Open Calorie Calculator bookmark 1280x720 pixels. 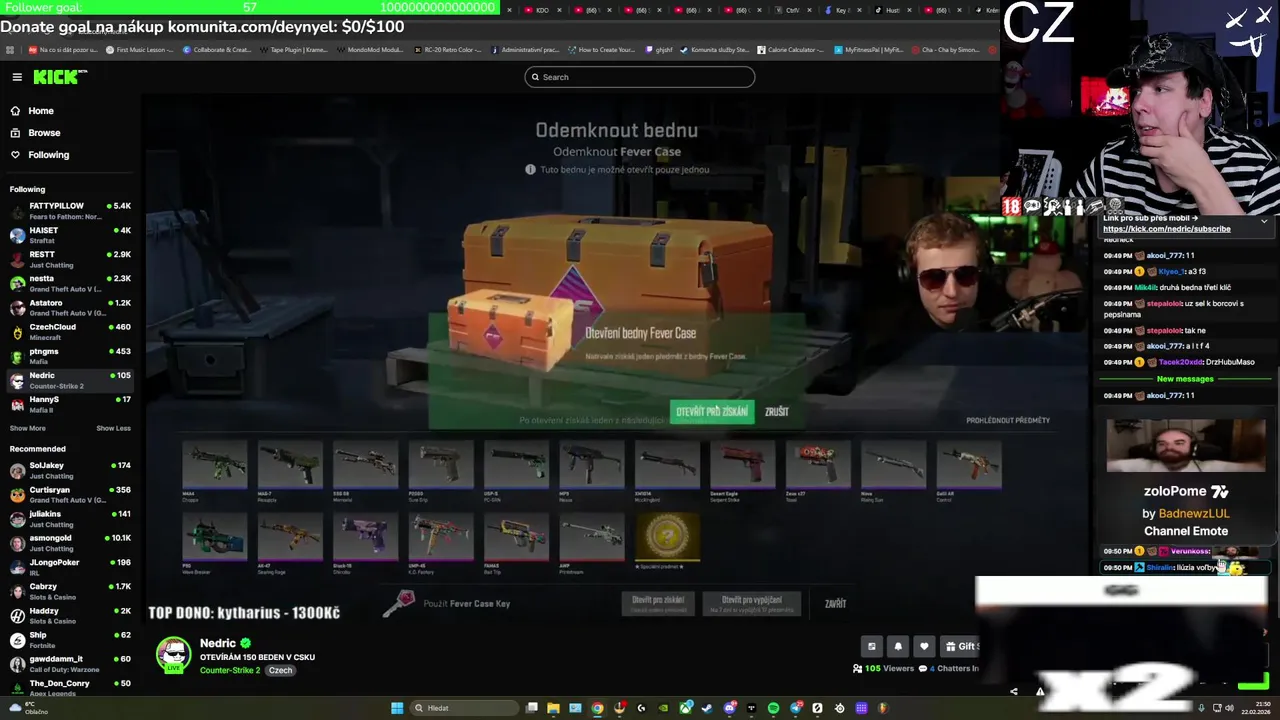791,50
